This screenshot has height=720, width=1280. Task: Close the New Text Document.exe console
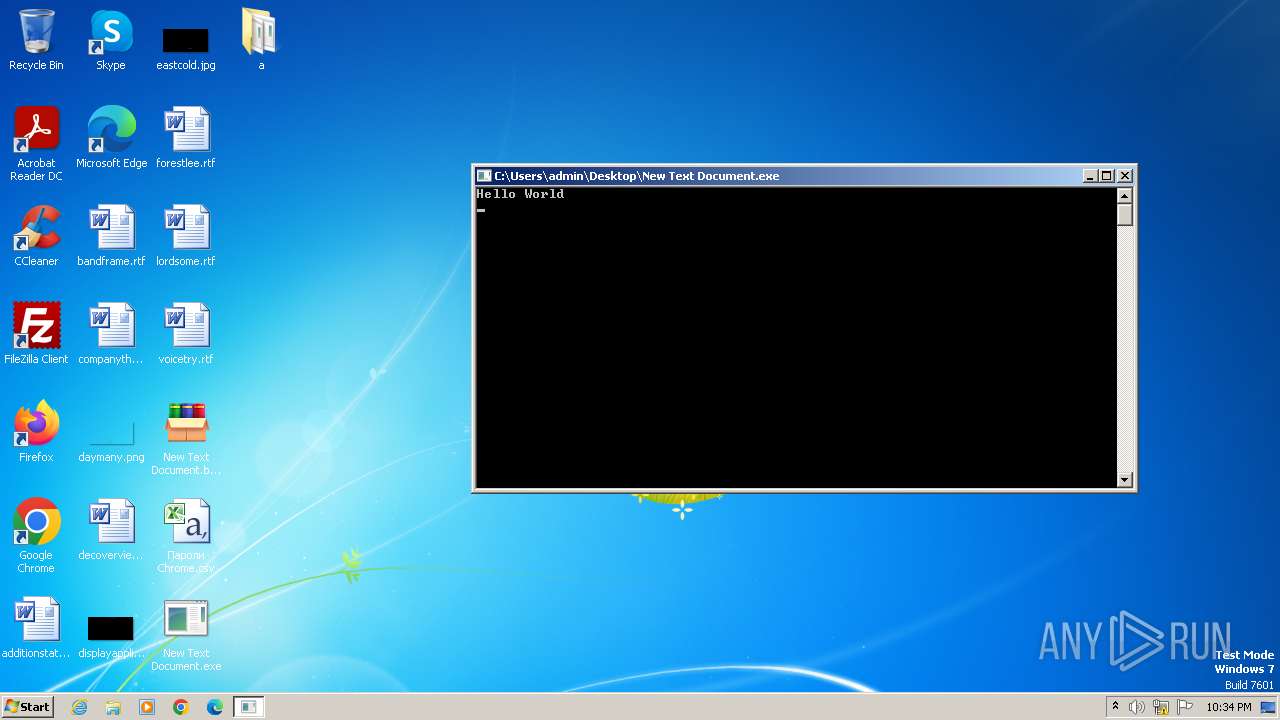pyautogui.click(x=1125, y=176)
